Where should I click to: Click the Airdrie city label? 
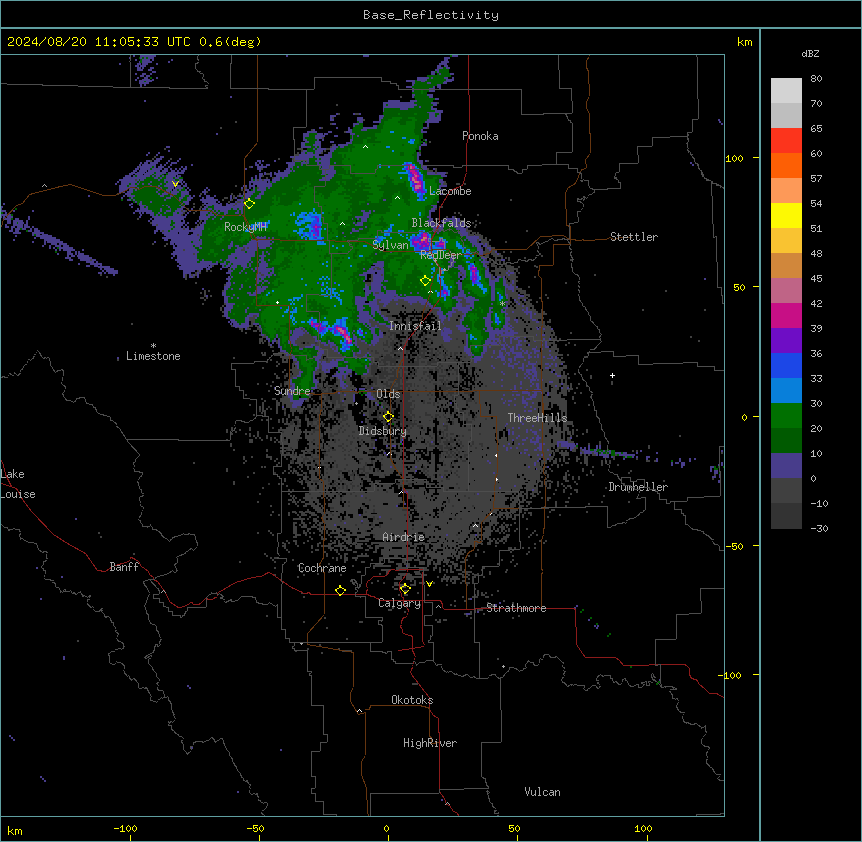coord(404,537)
